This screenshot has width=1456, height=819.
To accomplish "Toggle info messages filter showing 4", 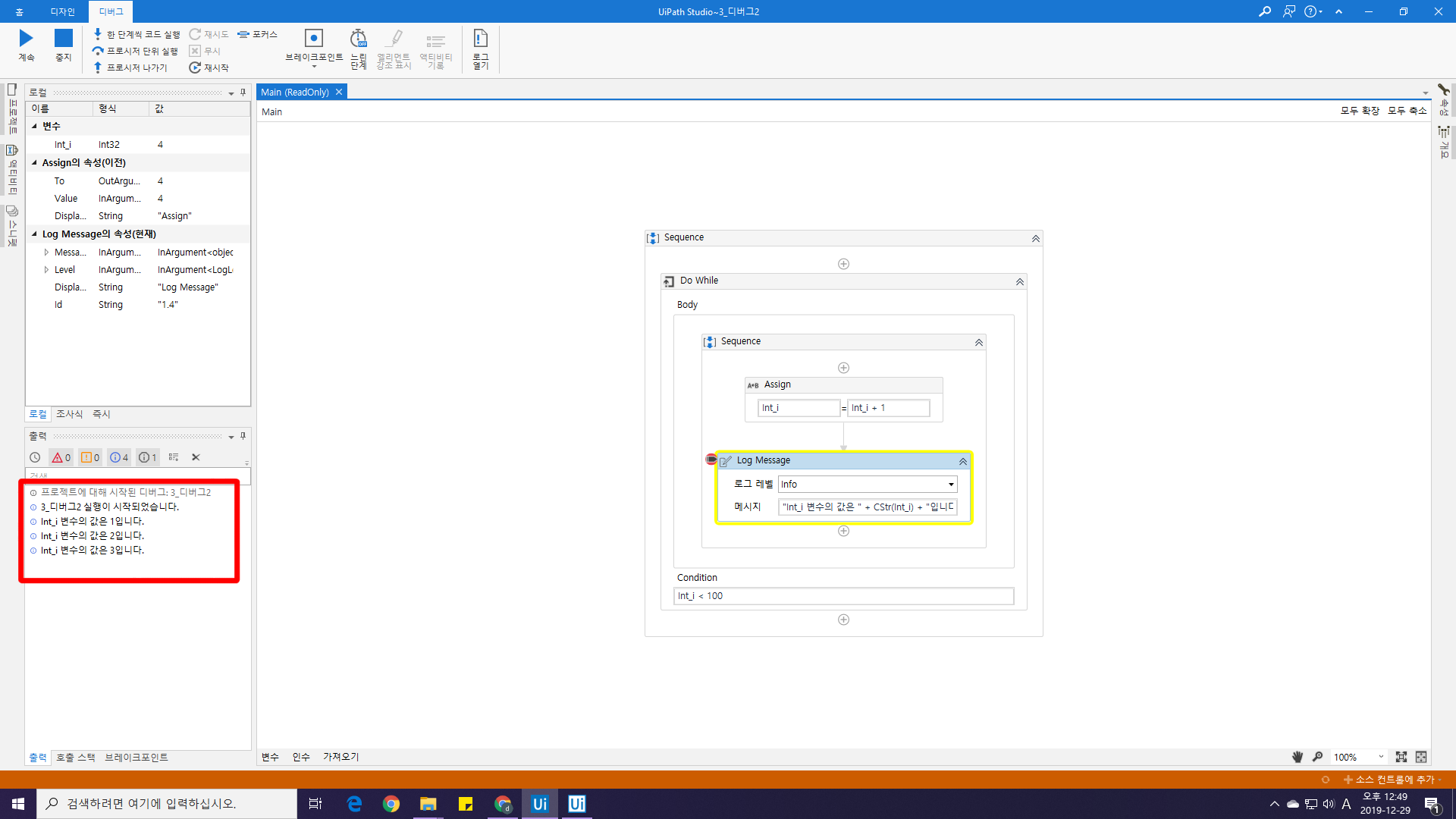I will [119, 457].
